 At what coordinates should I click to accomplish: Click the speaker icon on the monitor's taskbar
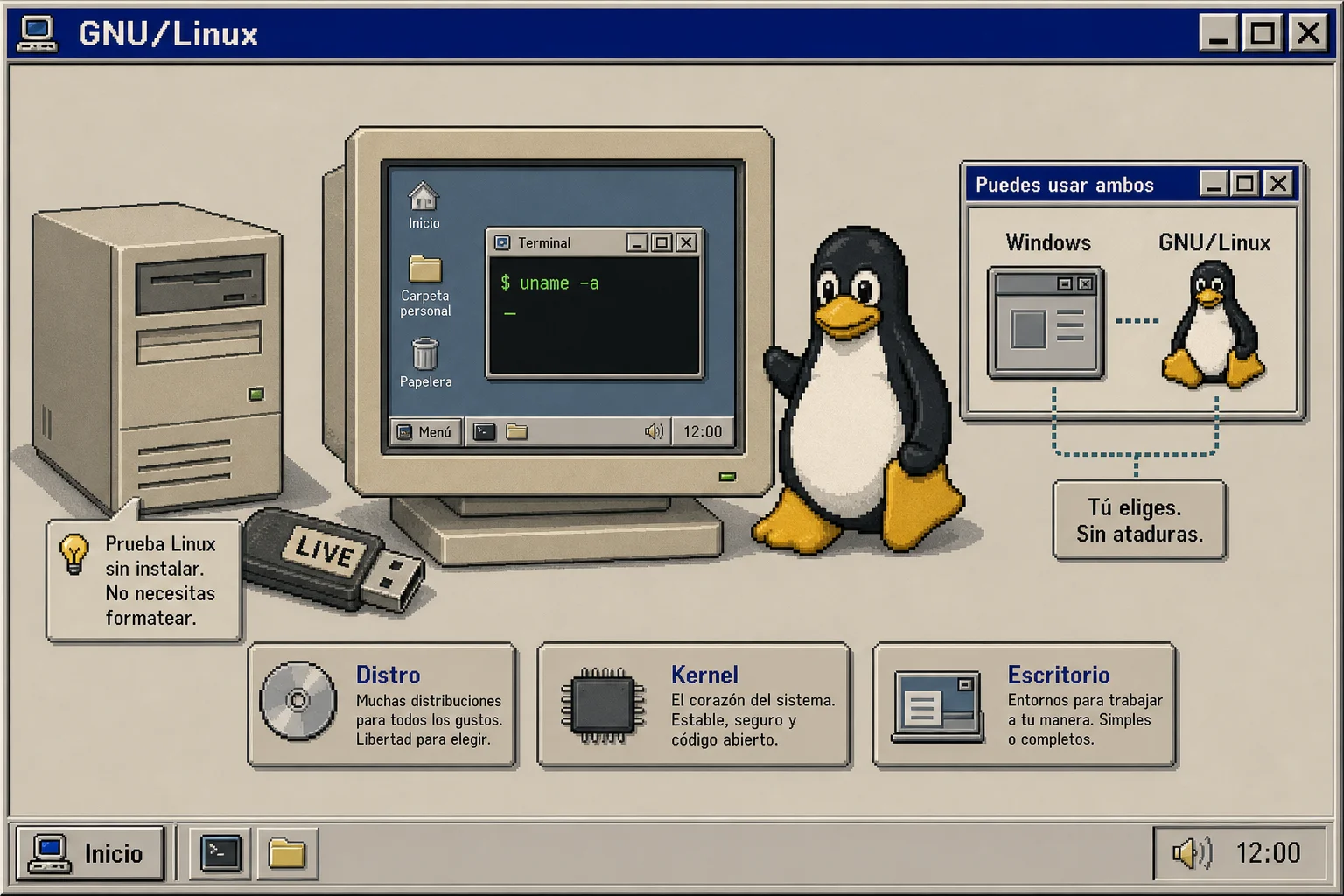(x=654, y=431)
